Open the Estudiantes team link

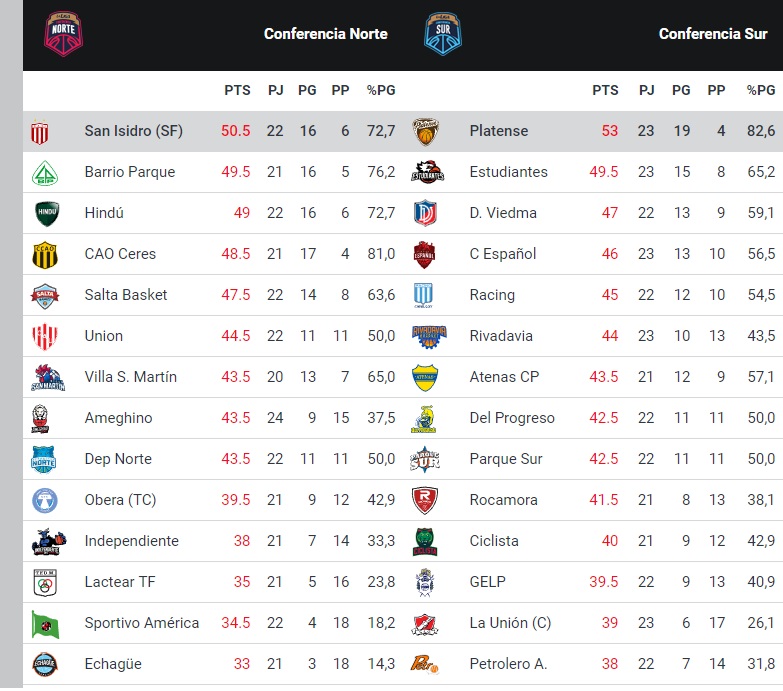(508, 172)
